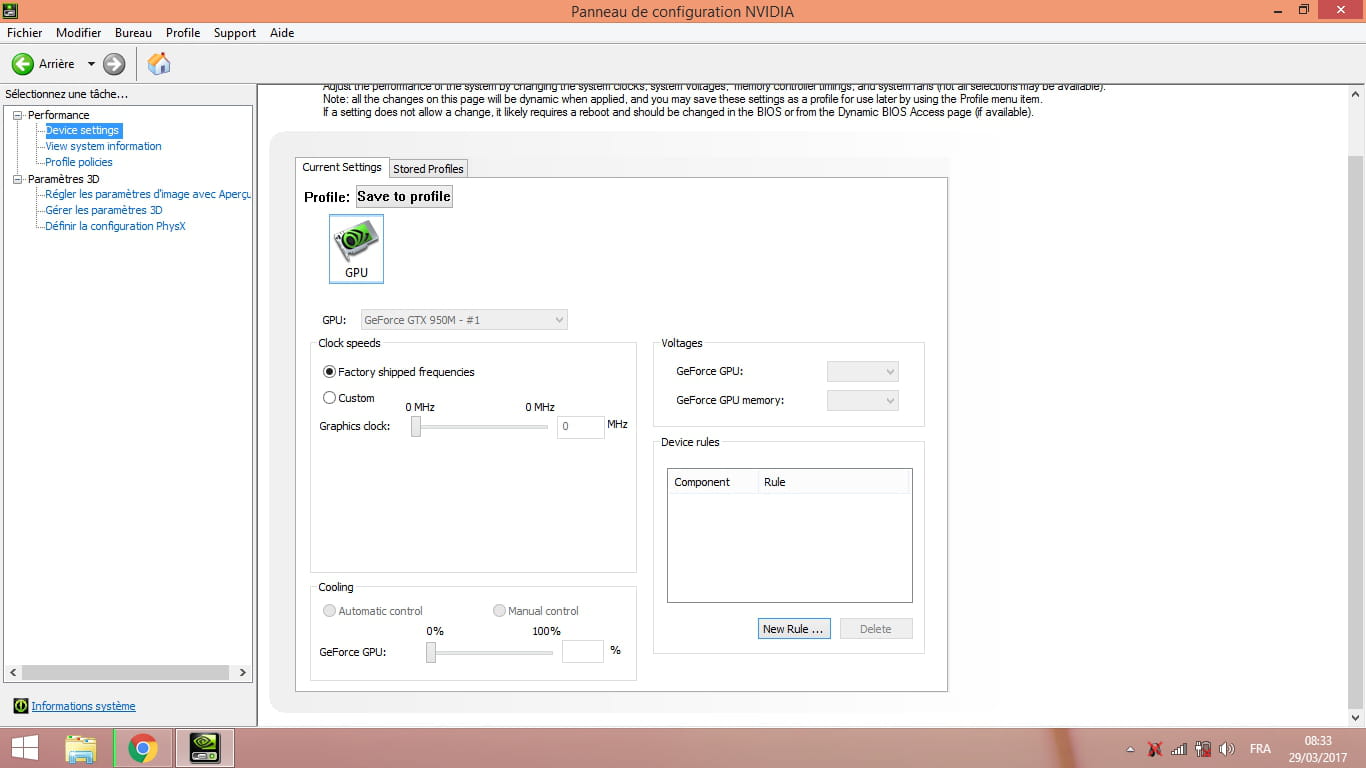
Task: Open Gérer les paramètres 3D
Action: coord(104,210)
